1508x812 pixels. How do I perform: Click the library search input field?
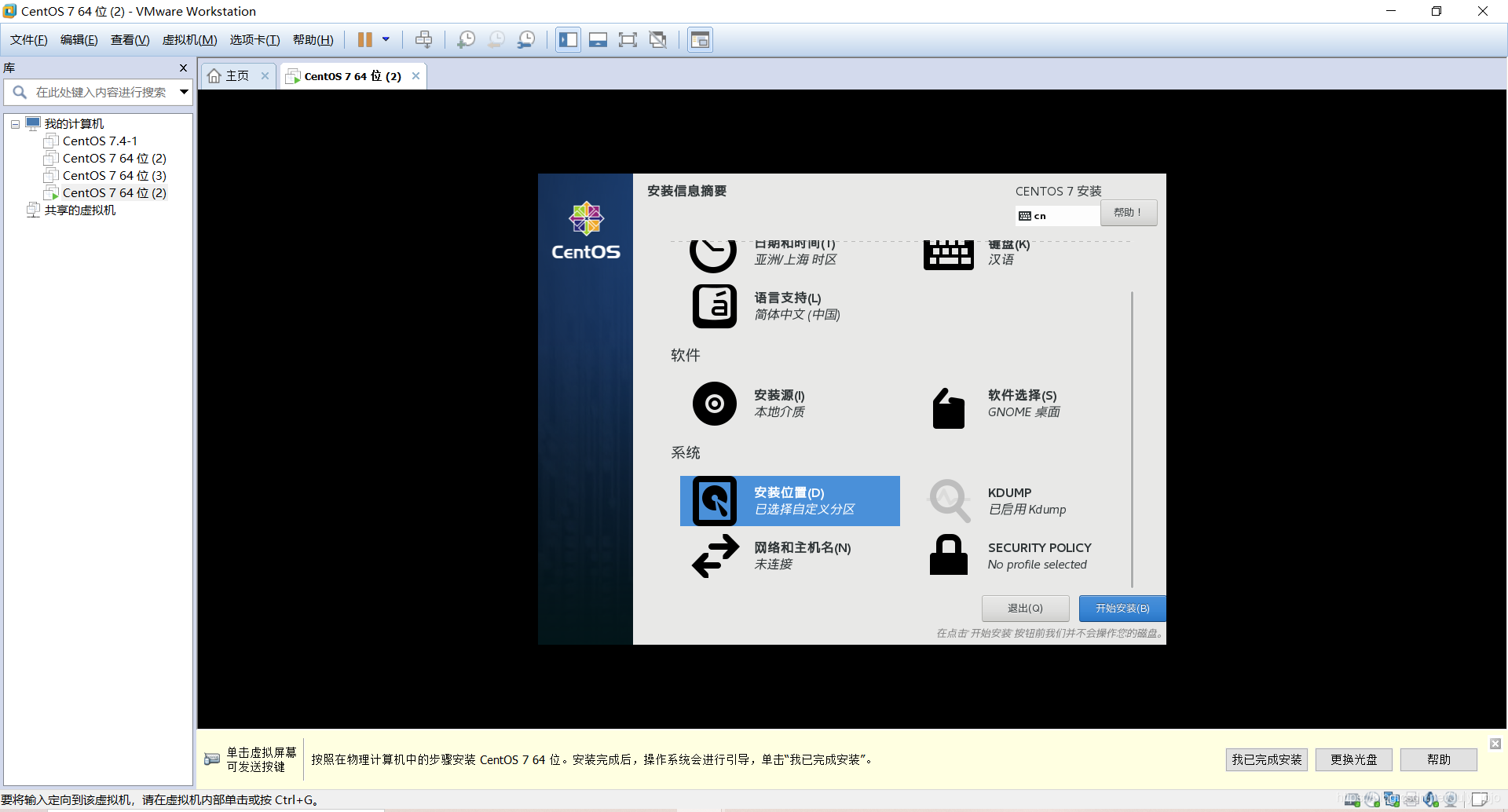[x=101, y=93]
